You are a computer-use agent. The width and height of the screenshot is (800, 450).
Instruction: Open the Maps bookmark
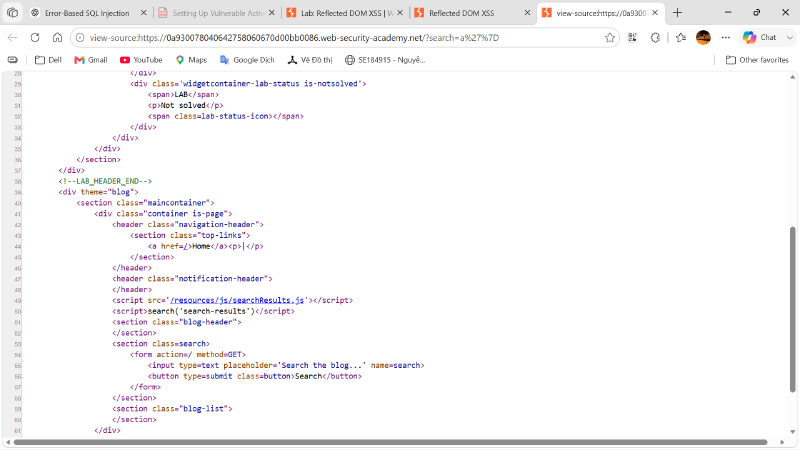(191, 60)
